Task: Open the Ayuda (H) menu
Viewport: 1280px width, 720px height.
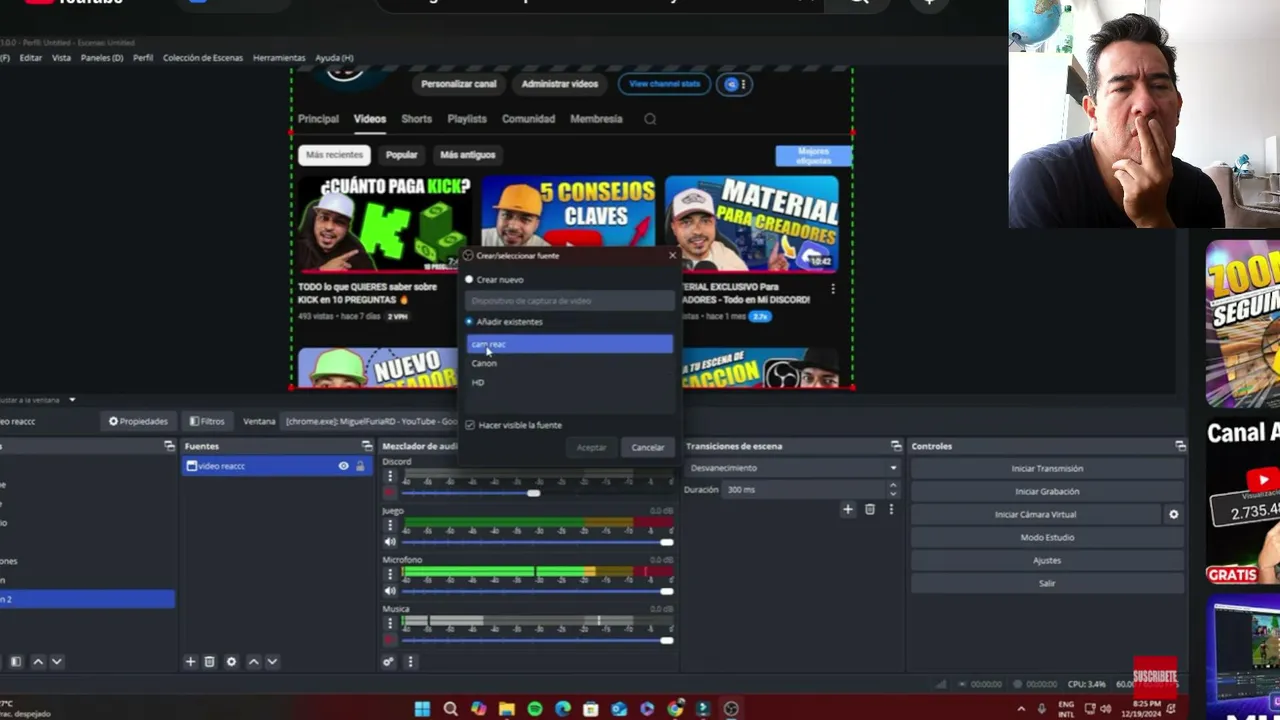Action: 334,58
